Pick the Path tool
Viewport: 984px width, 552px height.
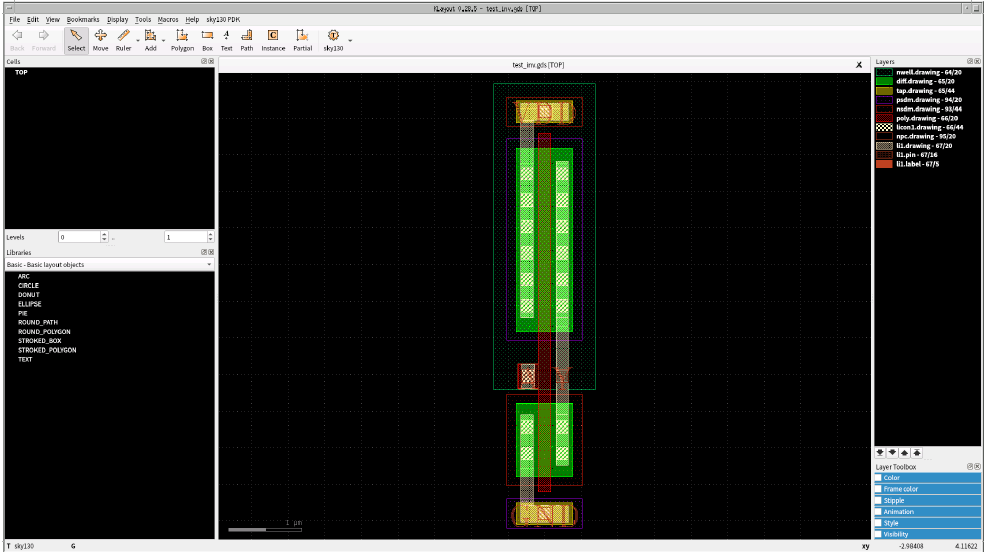(x=247, y=40)
